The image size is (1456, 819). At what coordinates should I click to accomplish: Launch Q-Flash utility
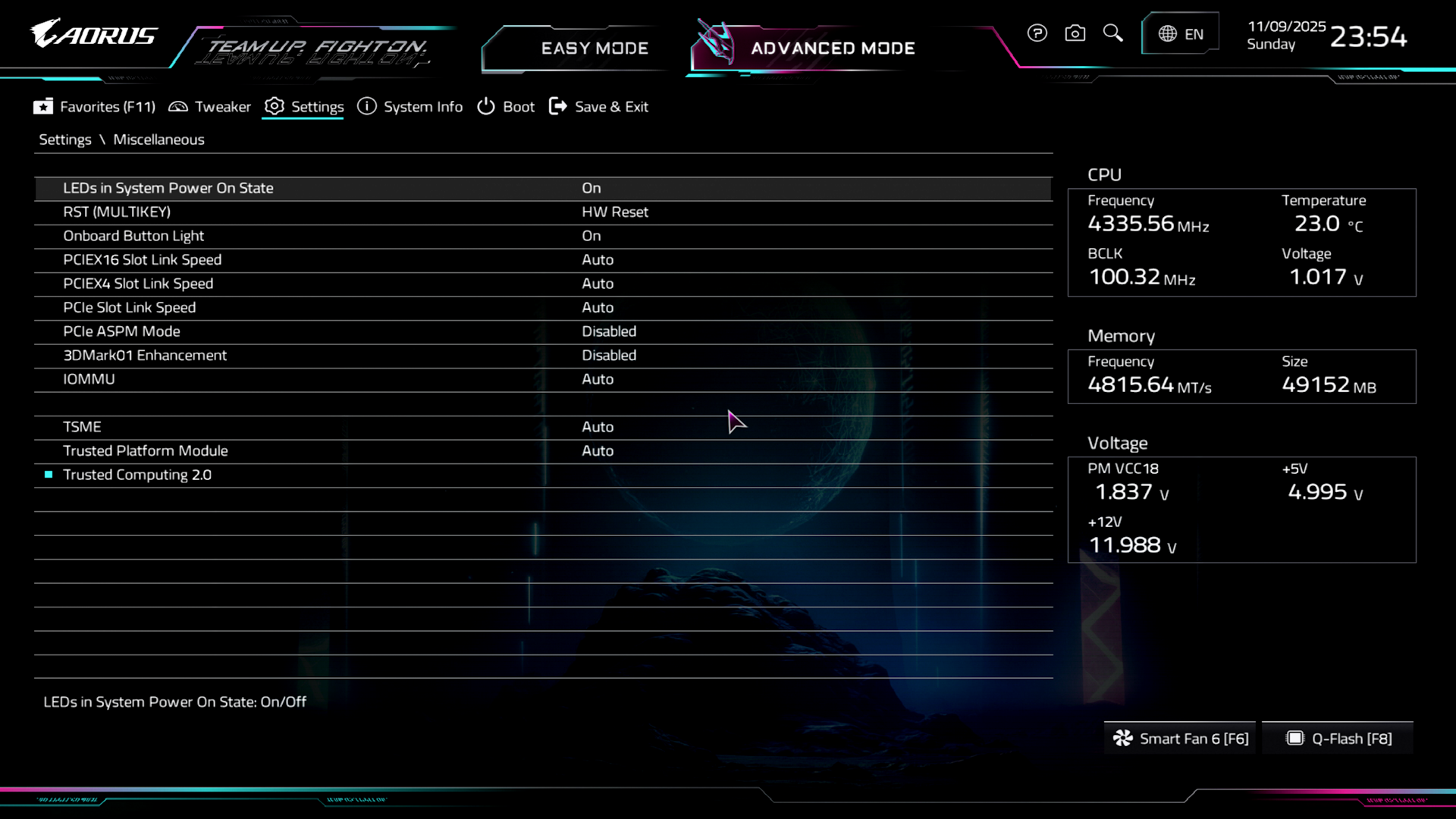point(1339,739)
